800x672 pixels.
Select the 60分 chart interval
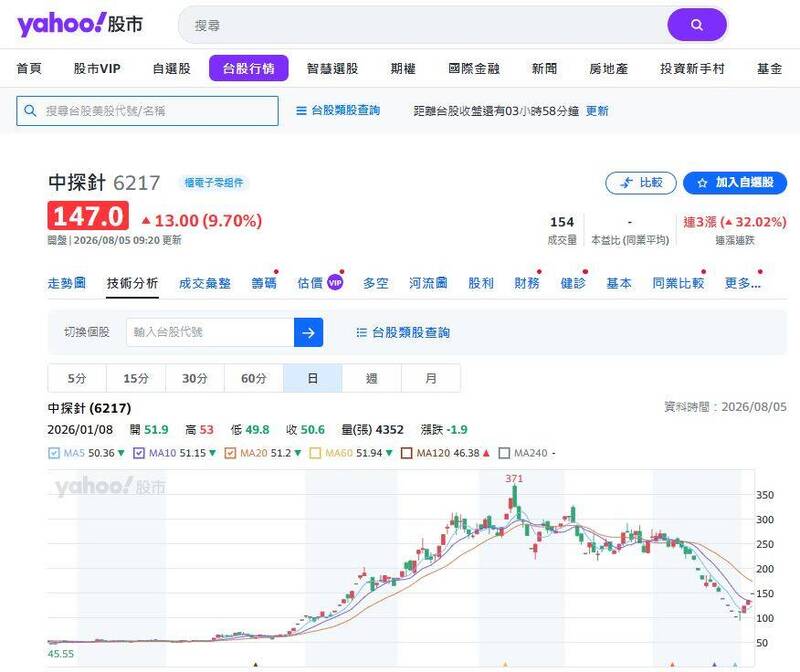[254, 378]
